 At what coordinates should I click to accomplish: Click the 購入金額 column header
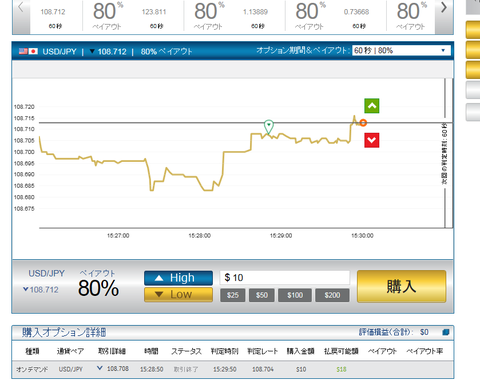(x=300, y=351)
